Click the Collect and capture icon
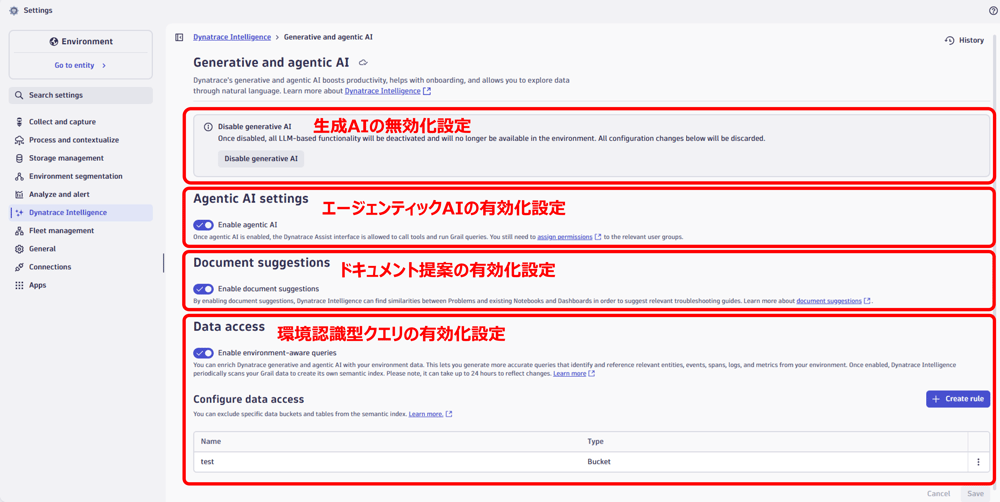 click(x=19, y=122)
